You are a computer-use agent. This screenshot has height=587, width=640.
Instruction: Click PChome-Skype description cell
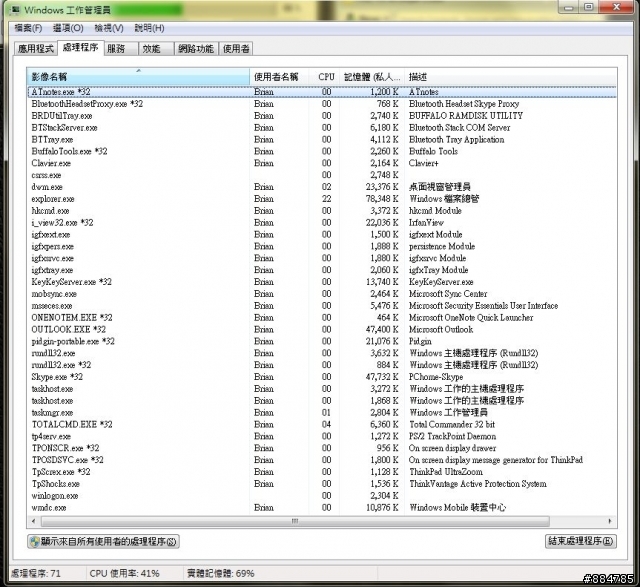pyautogui.click(x=436, y=377)
